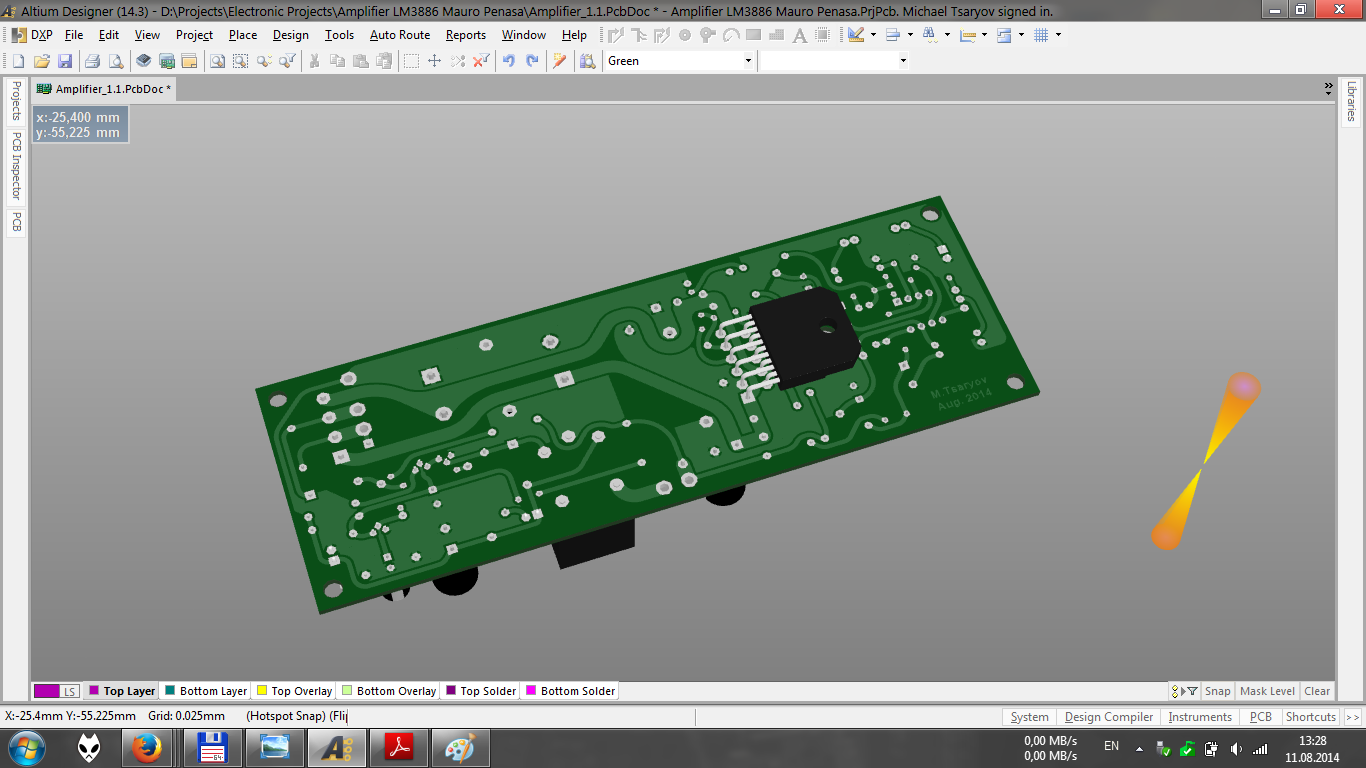Switch to Bottom Overlay layer tab

(x=389, y=691)
